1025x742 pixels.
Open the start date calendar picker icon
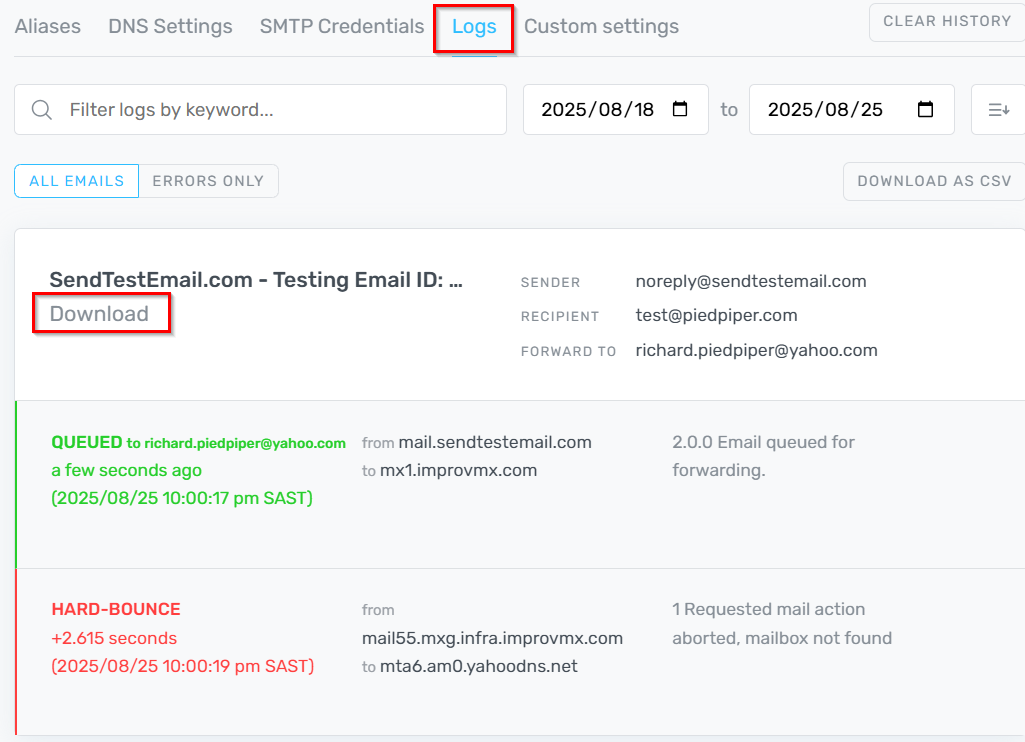[680, 110]
